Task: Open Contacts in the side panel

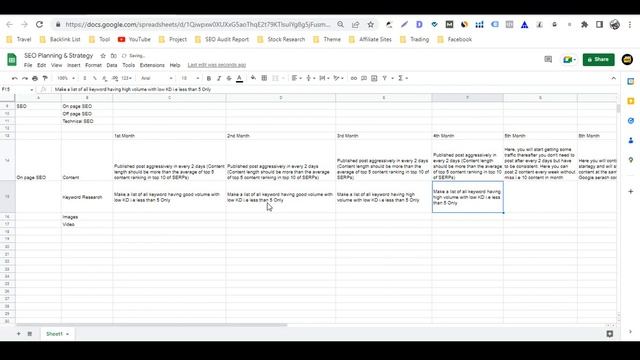Action: [631, 140]
